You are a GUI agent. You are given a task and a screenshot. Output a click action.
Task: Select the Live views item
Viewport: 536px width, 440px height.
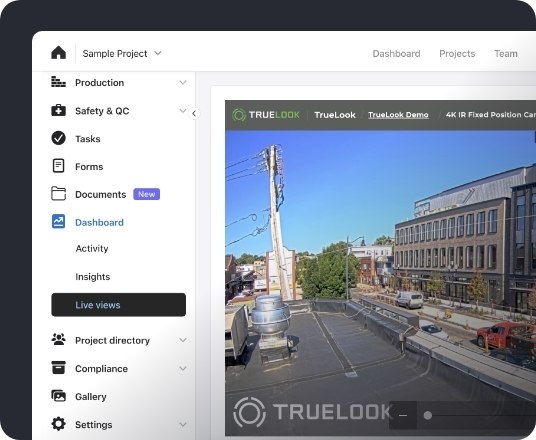119,305
